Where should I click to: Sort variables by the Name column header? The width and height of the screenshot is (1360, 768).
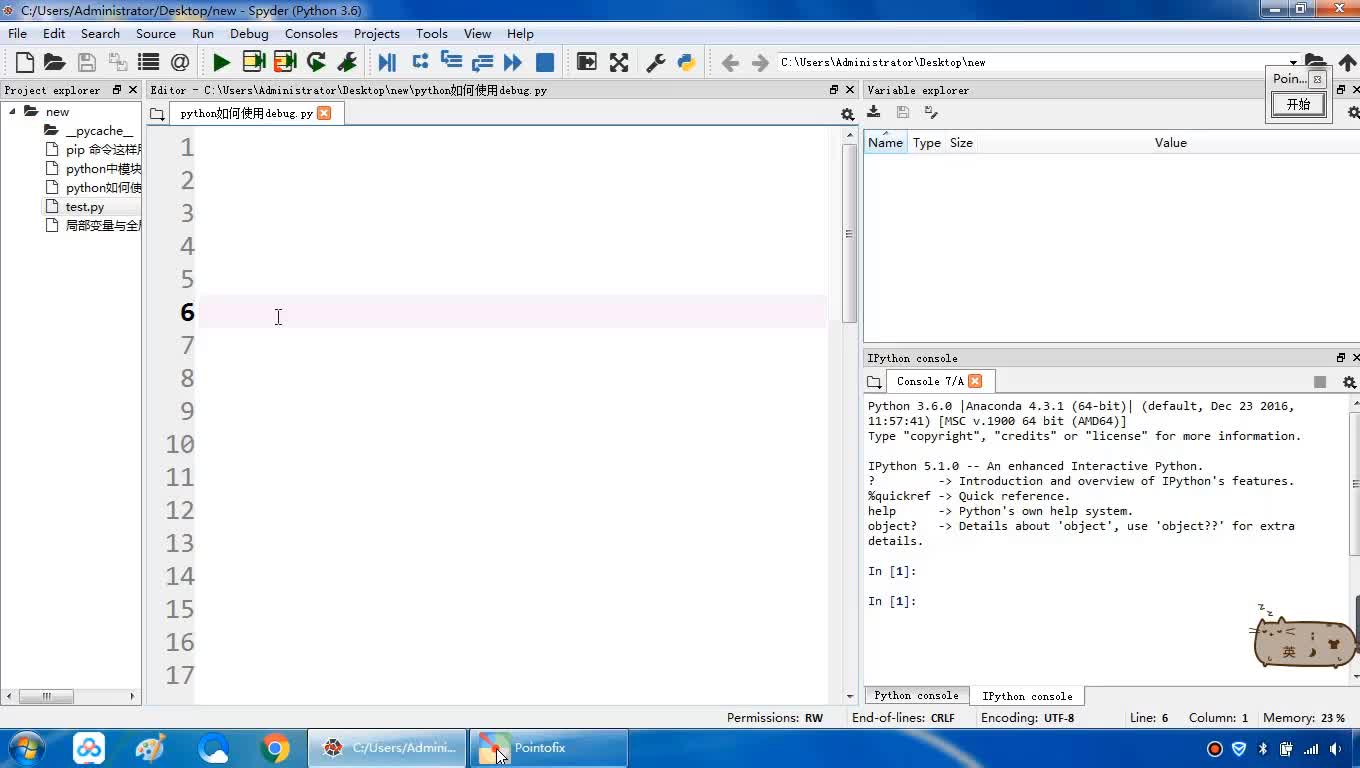(885, 143)
